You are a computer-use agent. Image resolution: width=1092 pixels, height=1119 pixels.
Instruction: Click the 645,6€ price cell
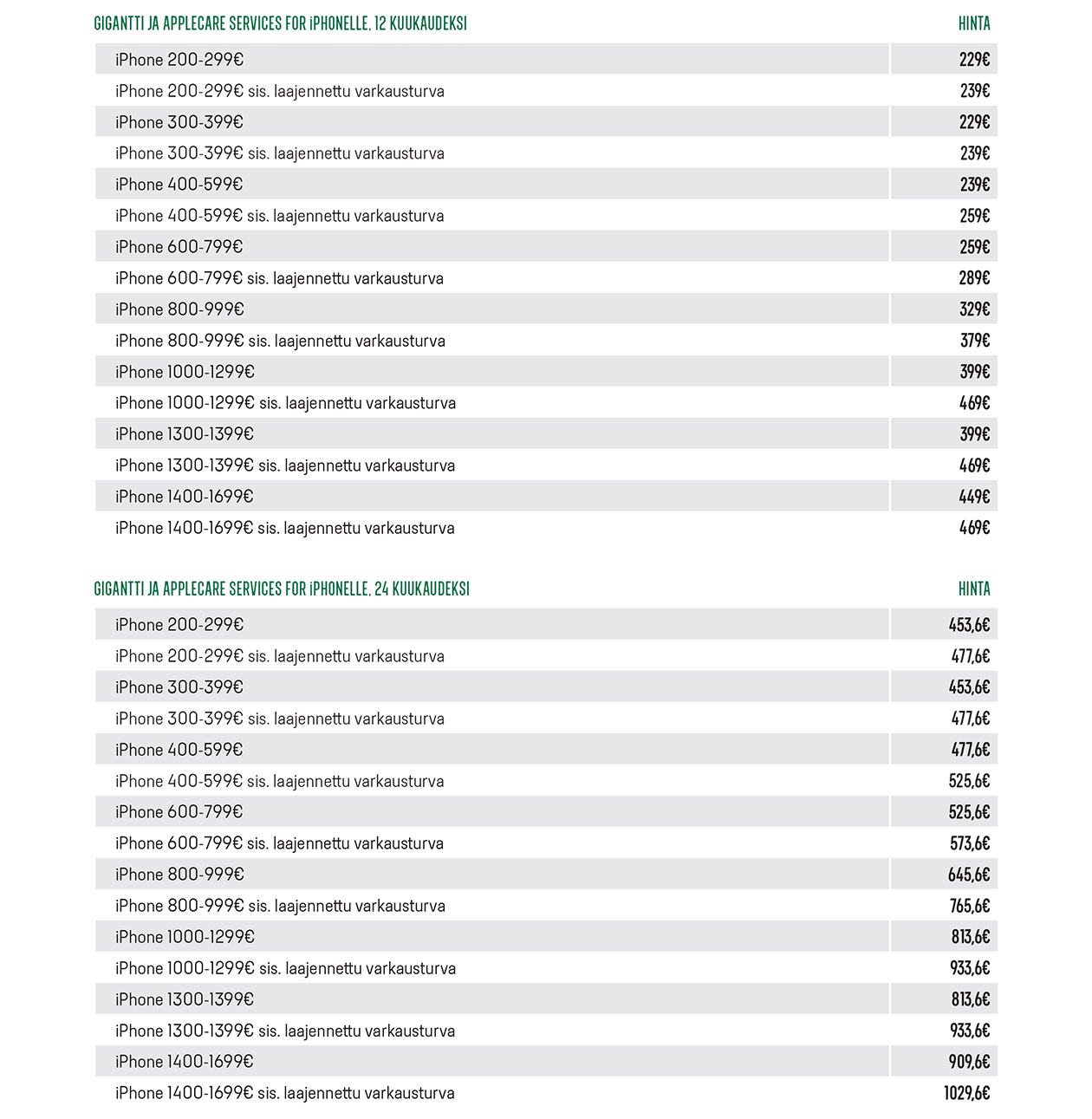point(969,875)
